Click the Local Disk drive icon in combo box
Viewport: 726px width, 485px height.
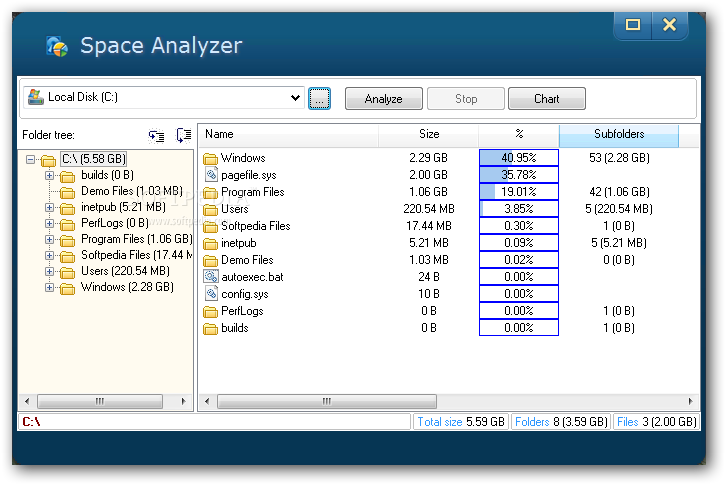coord(36,97)
